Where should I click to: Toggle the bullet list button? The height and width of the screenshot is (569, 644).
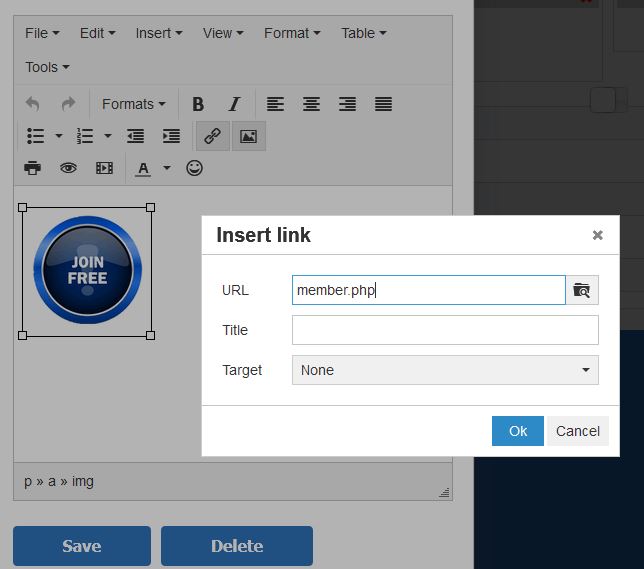[35, 136]
